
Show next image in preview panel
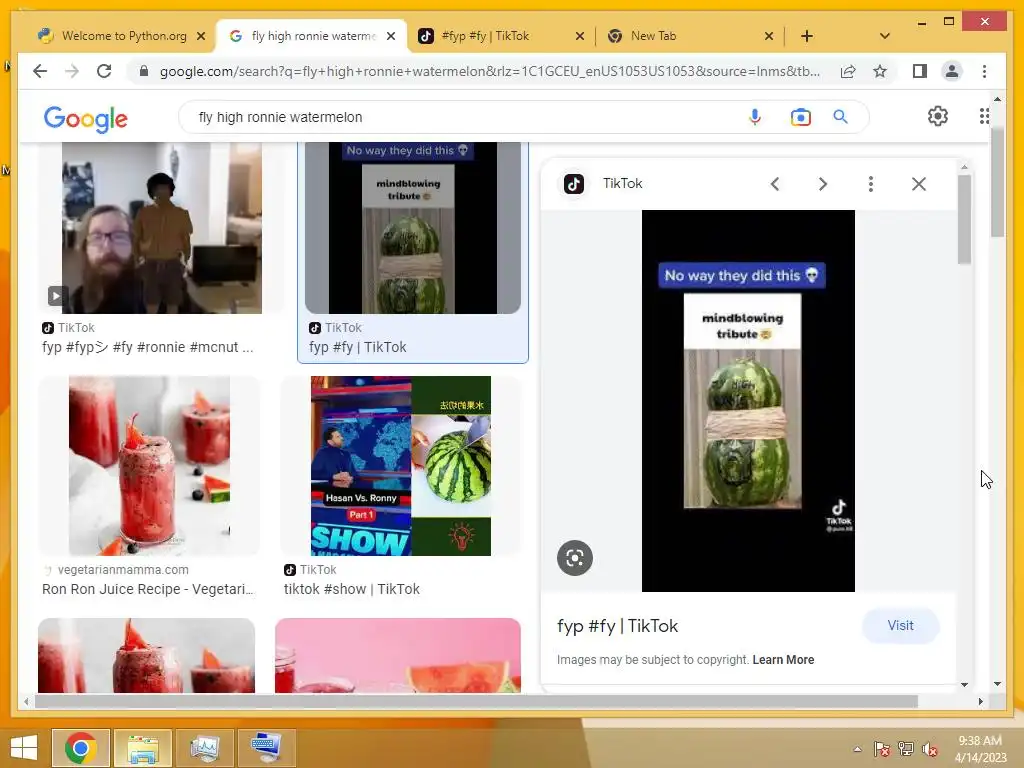823,184
